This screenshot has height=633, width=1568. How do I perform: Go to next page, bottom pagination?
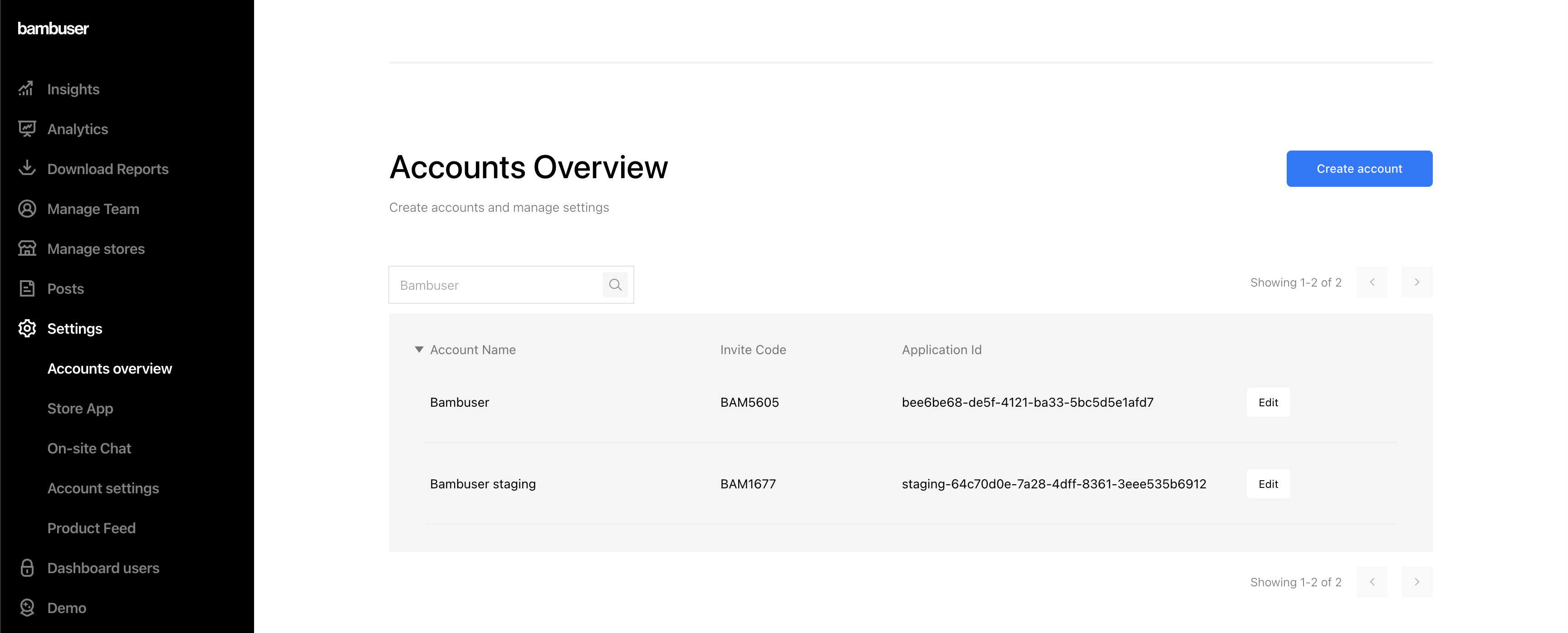click(x=1416, y=582)
